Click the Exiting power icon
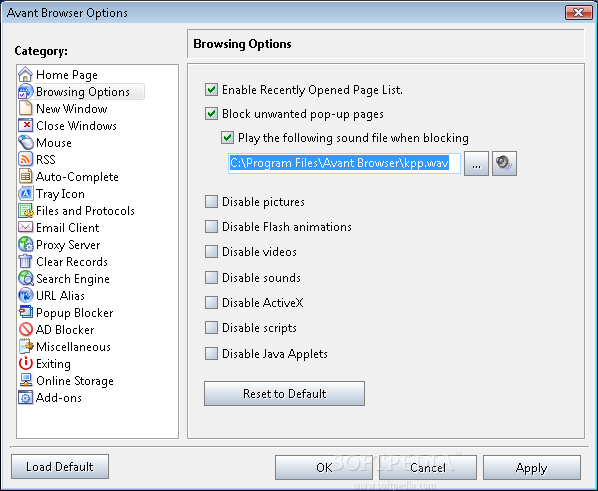 pyautogui.click(x=26, y=363)
